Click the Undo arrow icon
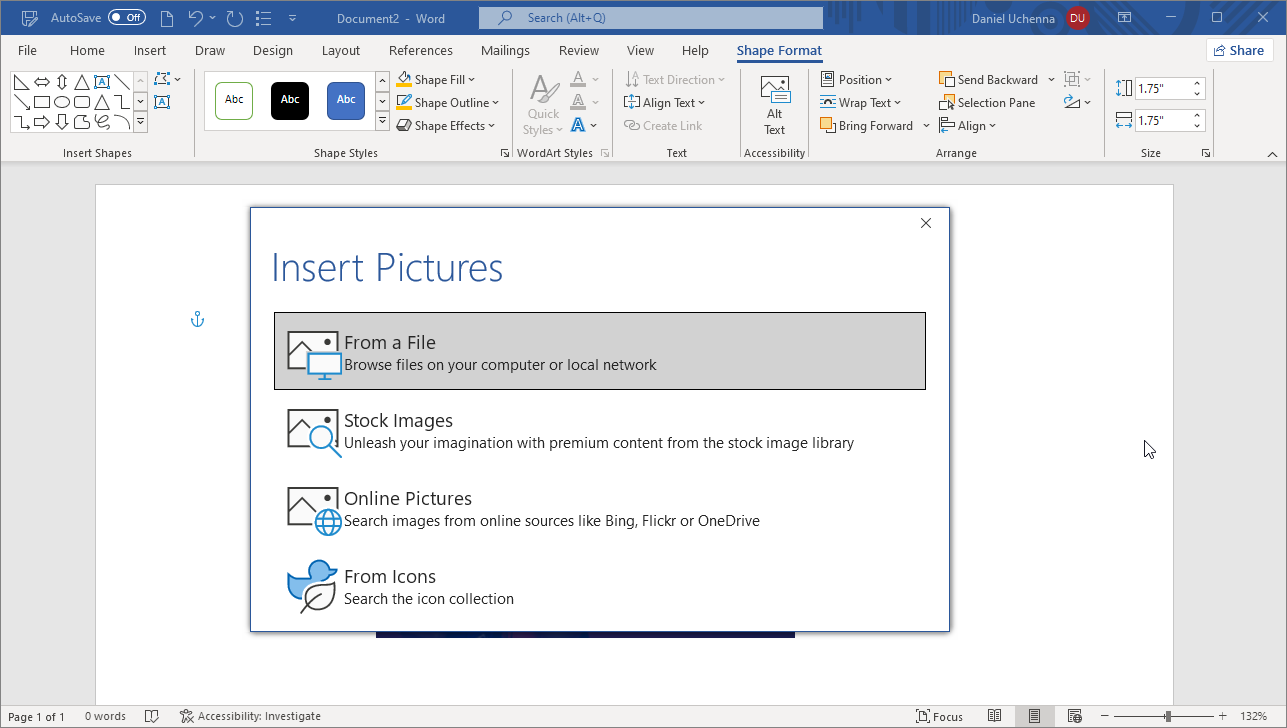 pyautogui.click(x=196, y=18)
